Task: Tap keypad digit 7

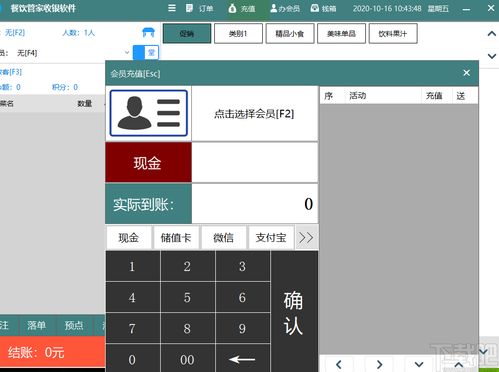Action: click(x=133, y=329)
